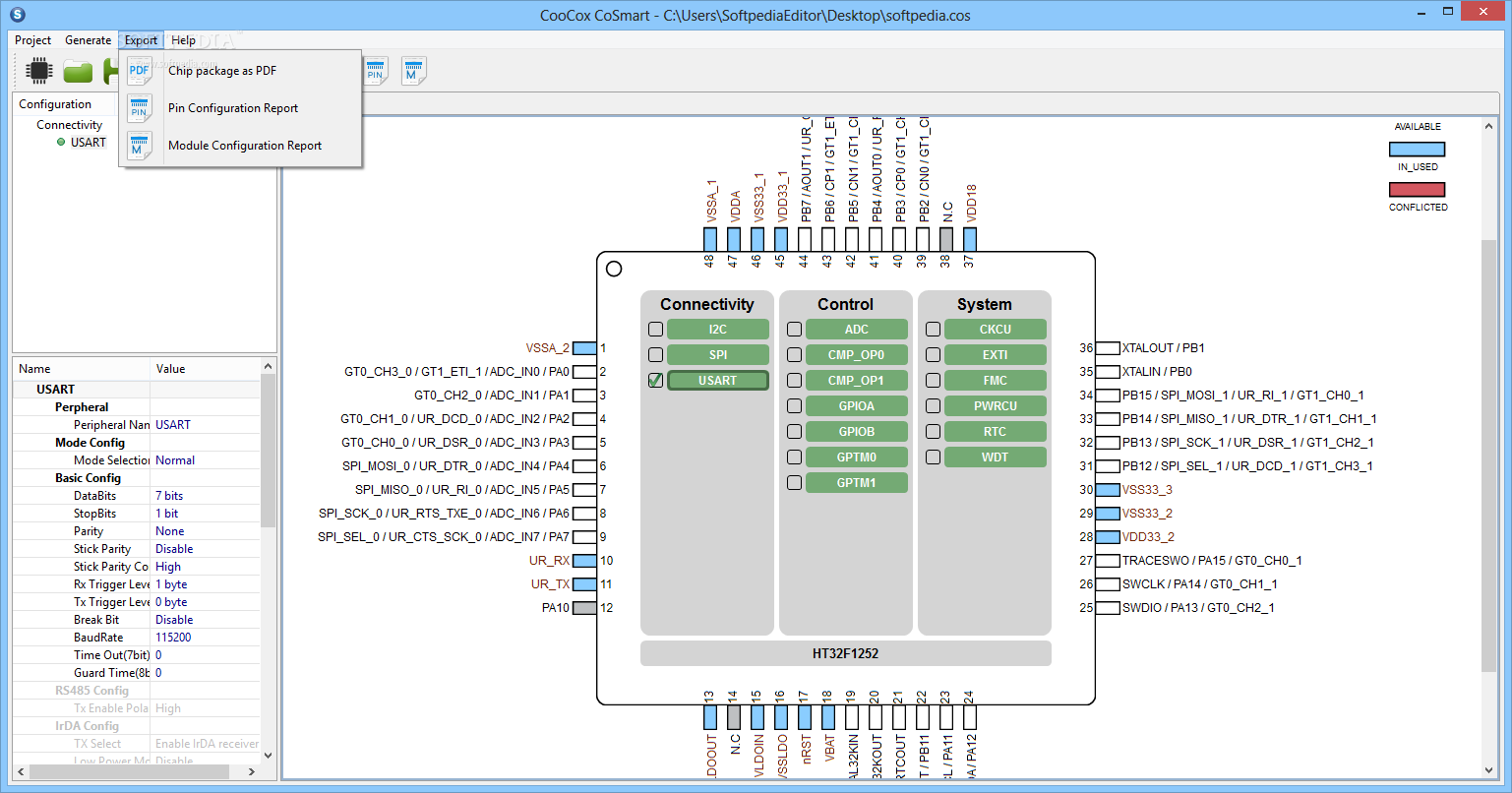The height and width of the screenshot is (793, 1512).
Task: Select pin 1 VSSA_2 box
Action: pos(584,348)
